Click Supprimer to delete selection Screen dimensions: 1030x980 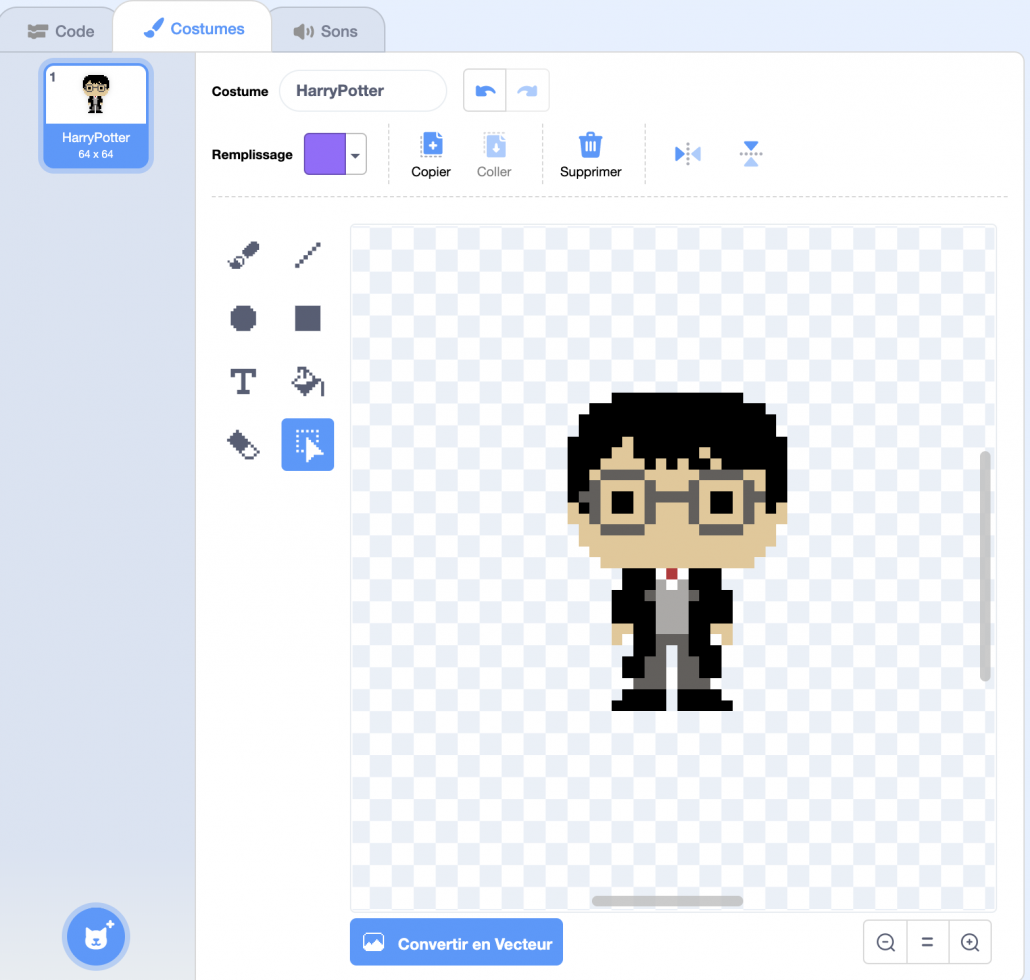pos(591,155)
